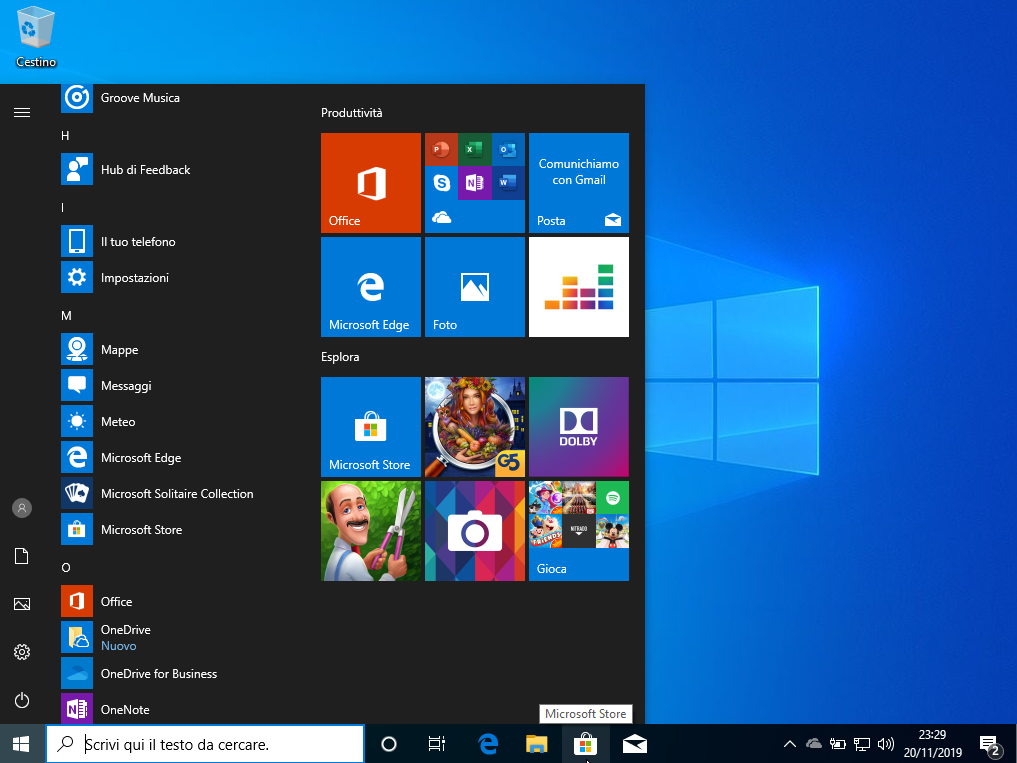The width and height of the screenshot is (1017, 763).
Task: Click the letter M group header
Action: 66,315
